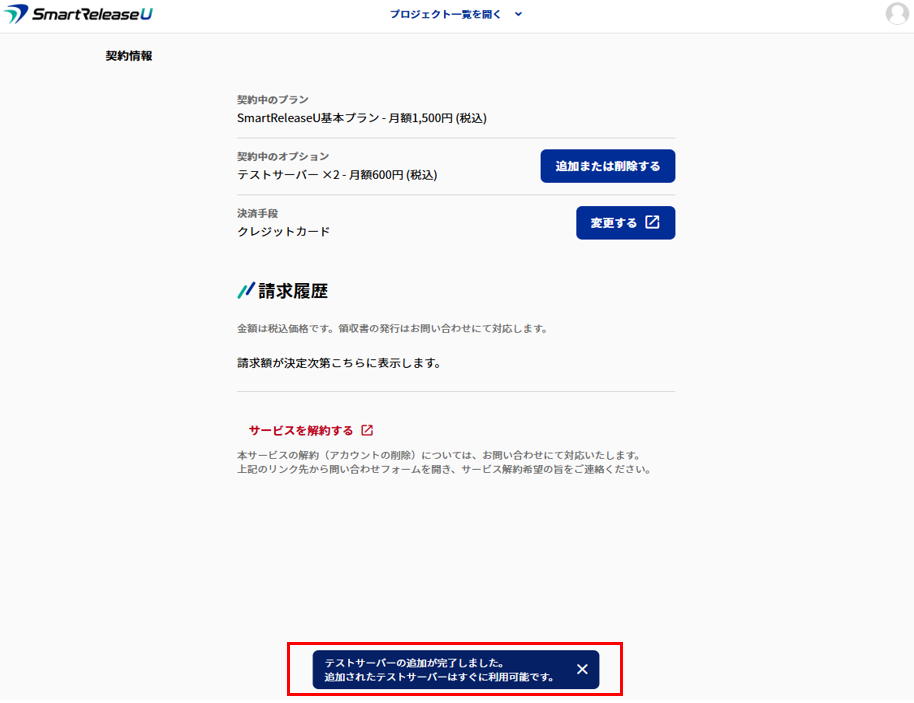This screenshot has height=703, width=914.
Task: Click external-link icon inside 変更する button
Action: click(653, 222)
